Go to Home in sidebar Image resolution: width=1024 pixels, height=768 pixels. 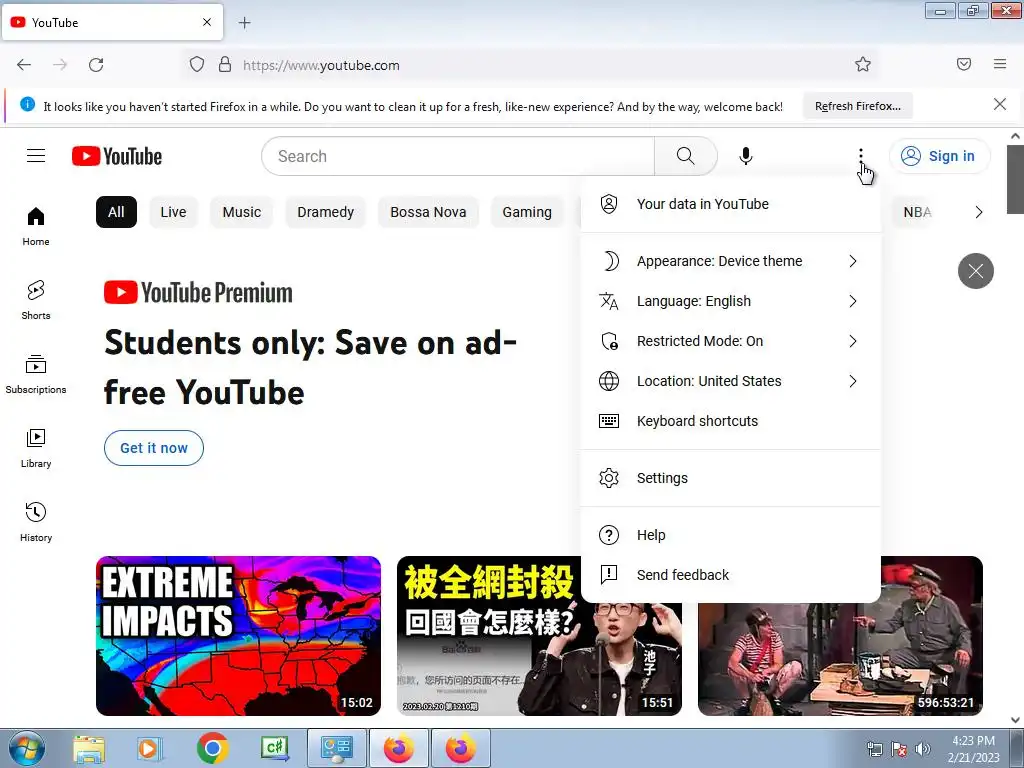[36, 226]
